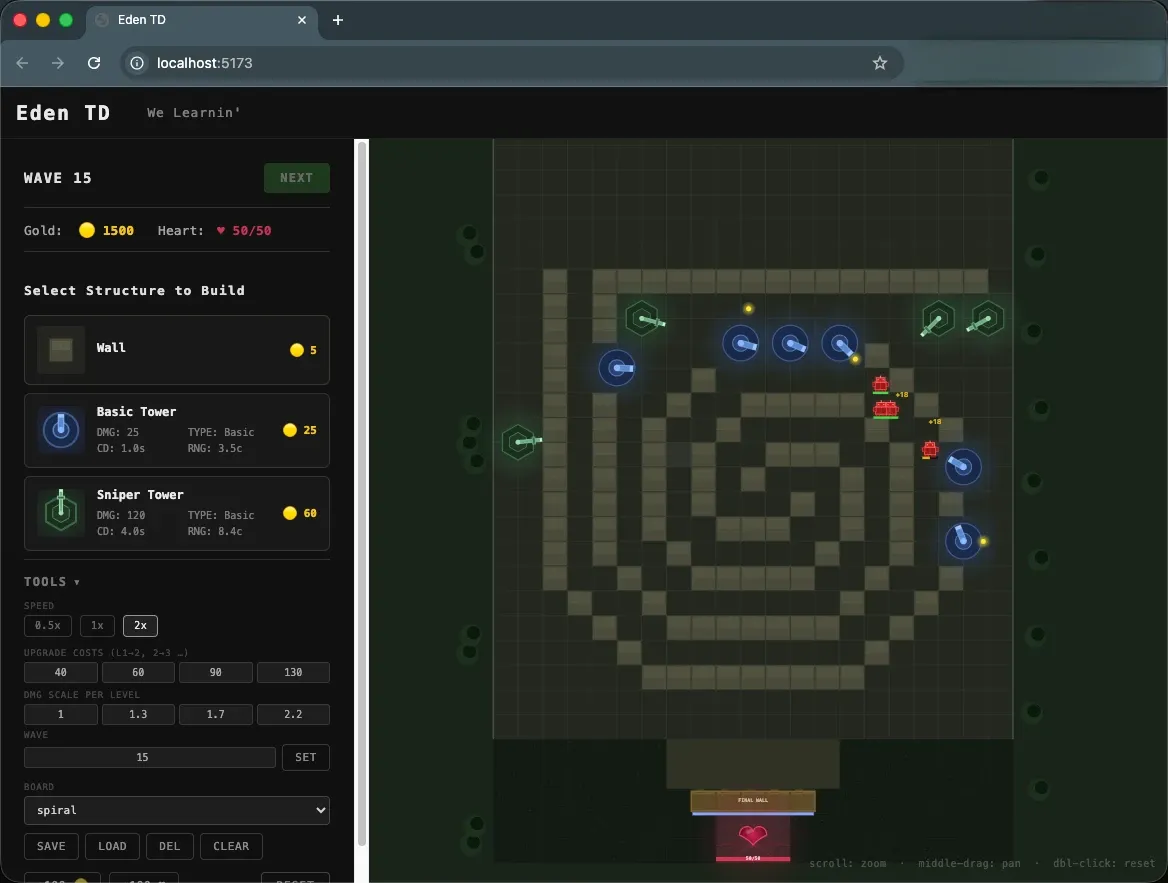Go back using the browser arrow
The width and height of the screenshot is (1168, 883).
tap(22, 63)
